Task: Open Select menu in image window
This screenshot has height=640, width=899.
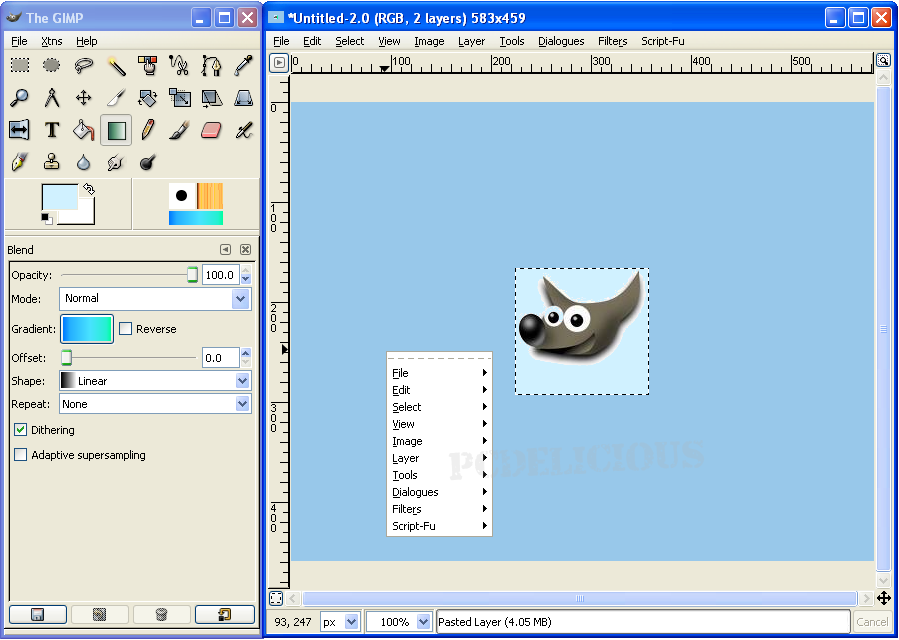Action: click(x=350, y=41)
